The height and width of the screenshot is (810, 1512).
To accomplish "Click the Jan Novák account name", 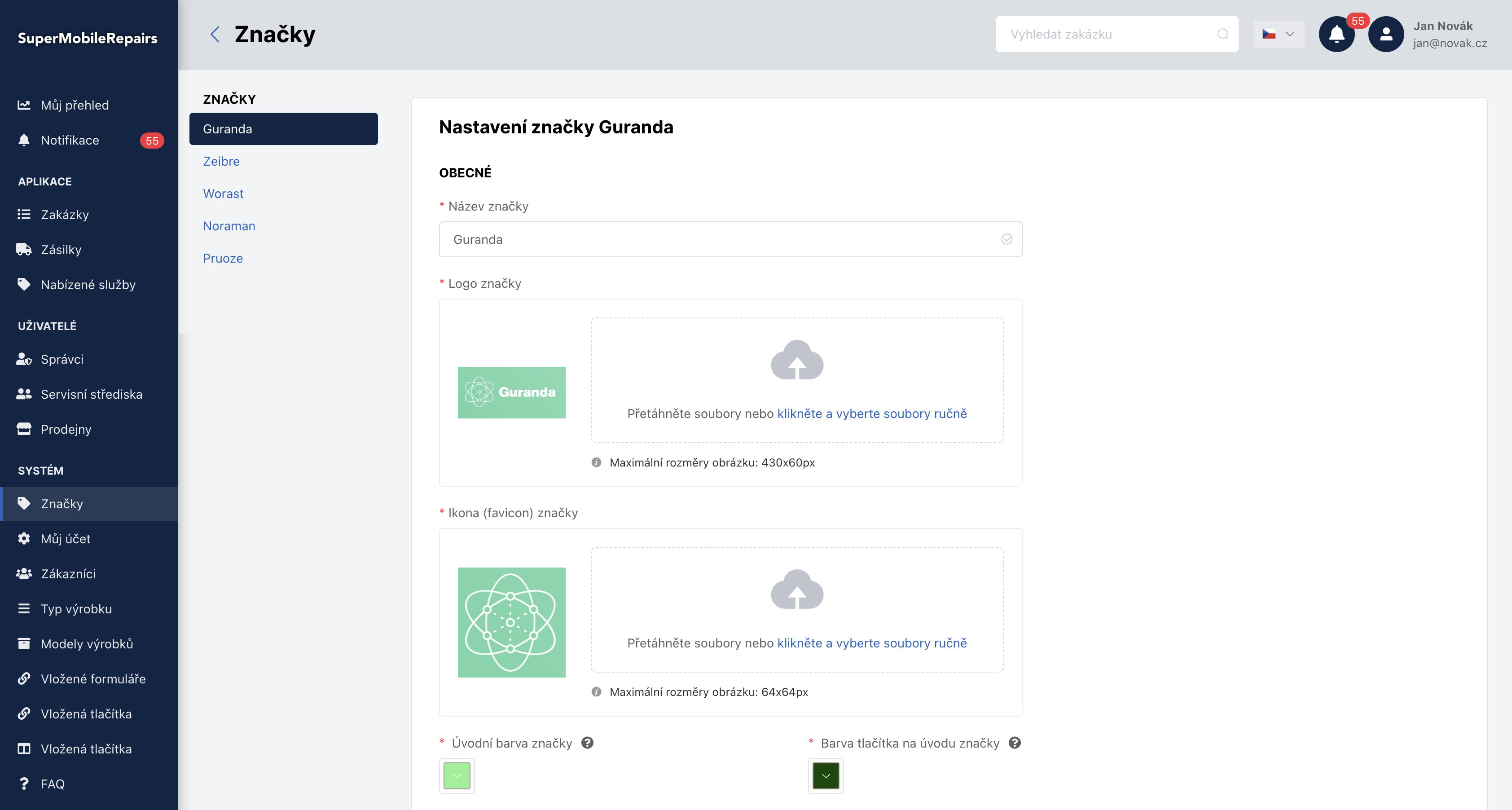I will [x=1443, y=26].
